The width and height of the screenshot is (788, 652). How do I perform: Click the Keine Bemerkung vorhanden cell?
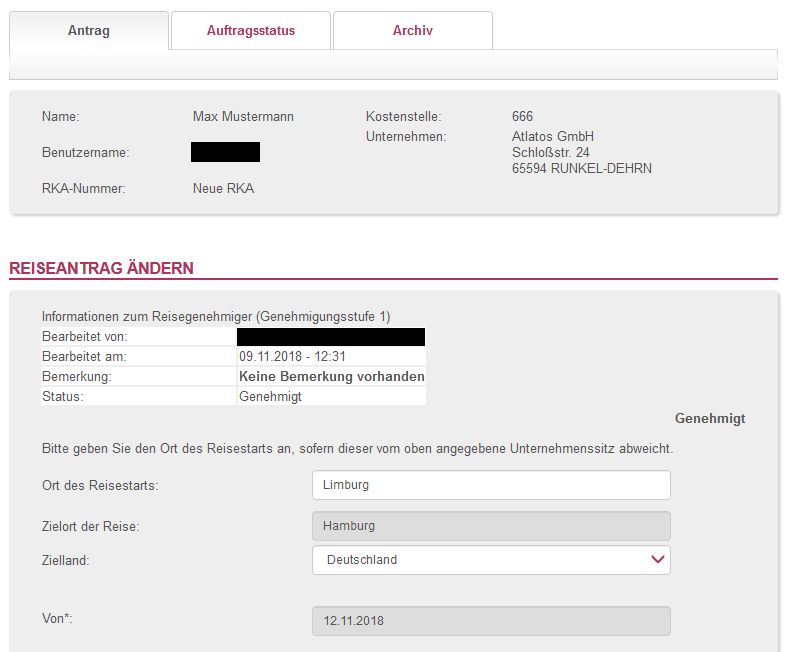pos(331,376)
